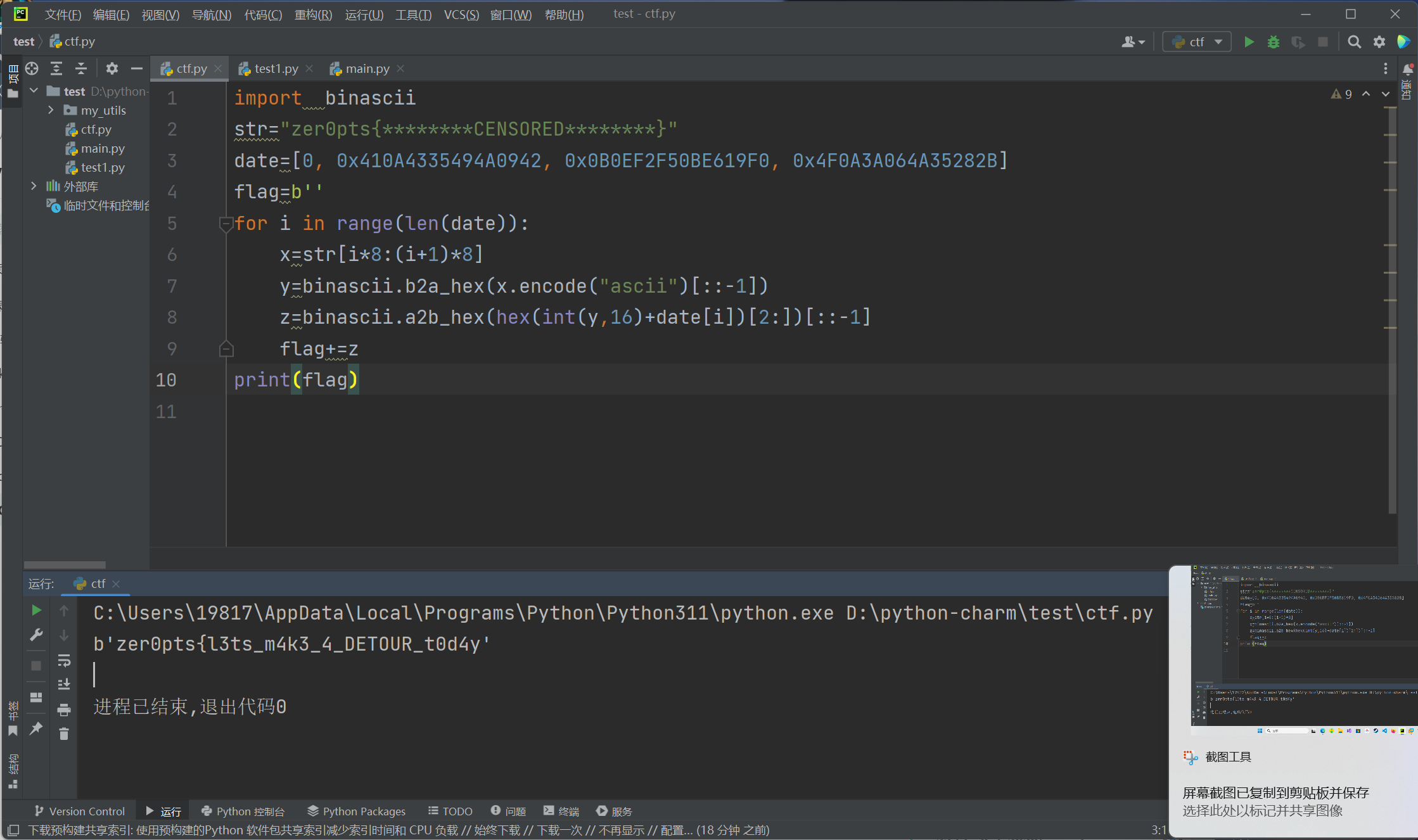Image resolution: width=1418 pixels, height=840 pixels.
Task: Toggle scroll-to-end in the run console
Action: click(63, 685)
